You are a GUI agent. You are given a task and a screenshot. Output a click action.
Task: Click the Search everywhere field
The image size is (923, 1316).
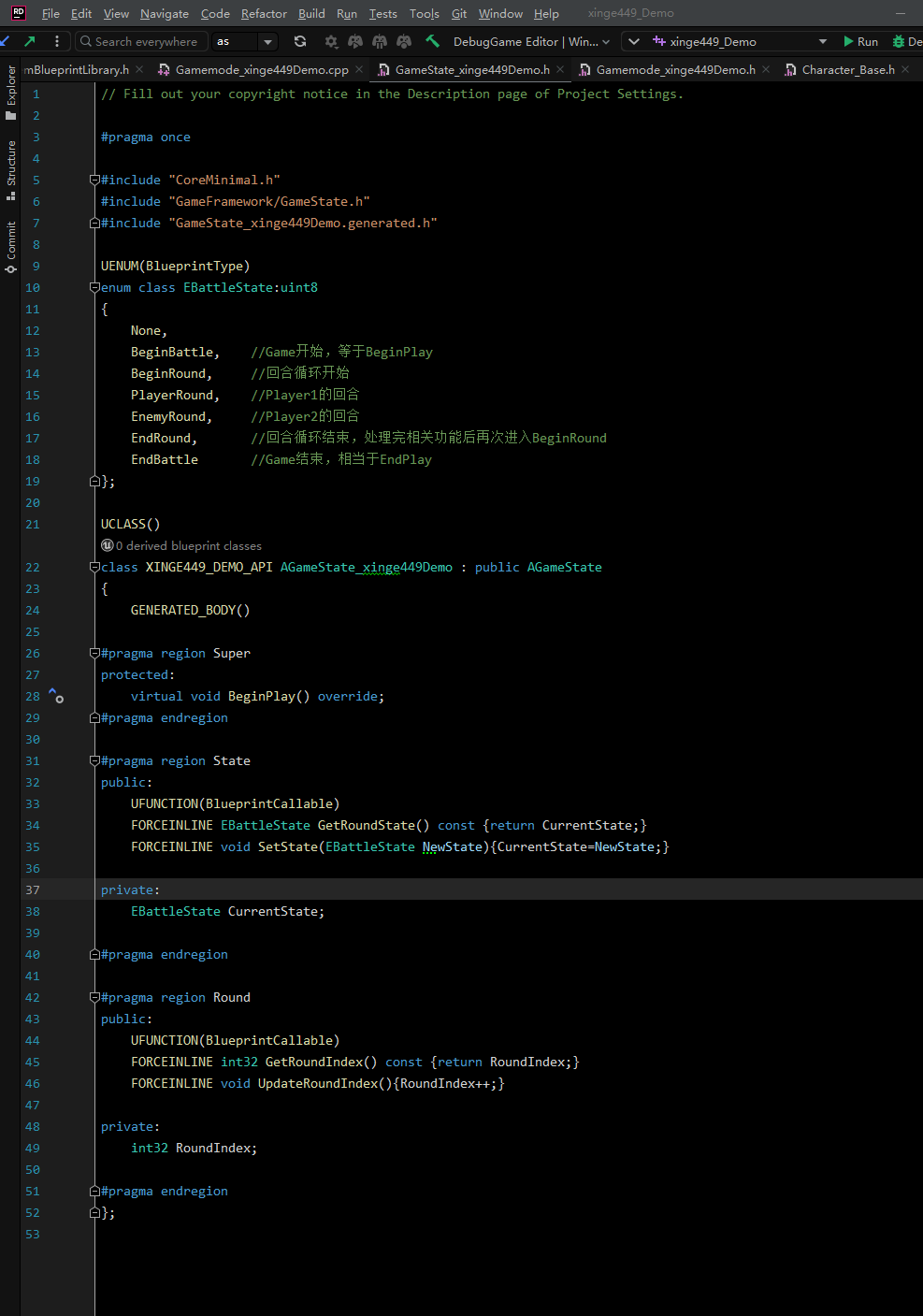[141, 41]
